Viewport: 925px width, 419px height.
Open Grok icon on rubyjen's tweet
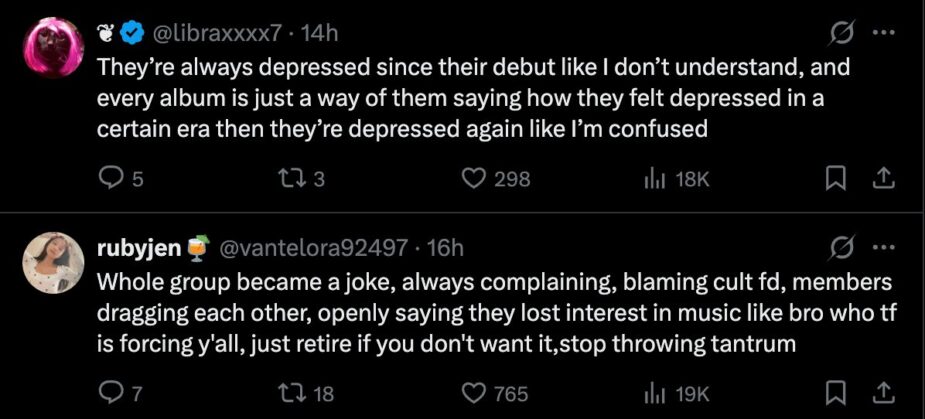pos(841,247)
